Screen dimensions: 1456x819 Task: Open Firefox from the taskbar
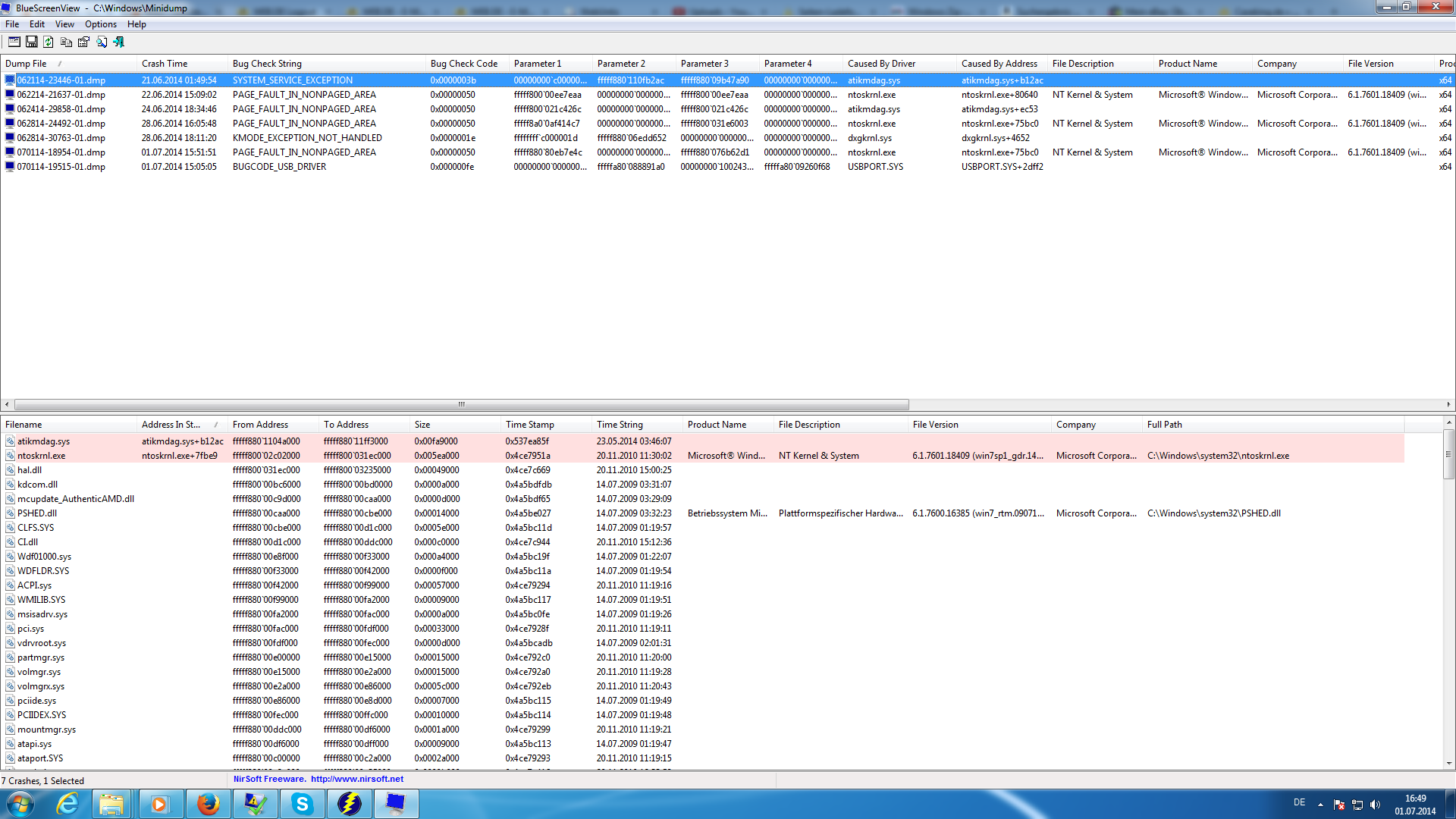coord(208,804)
